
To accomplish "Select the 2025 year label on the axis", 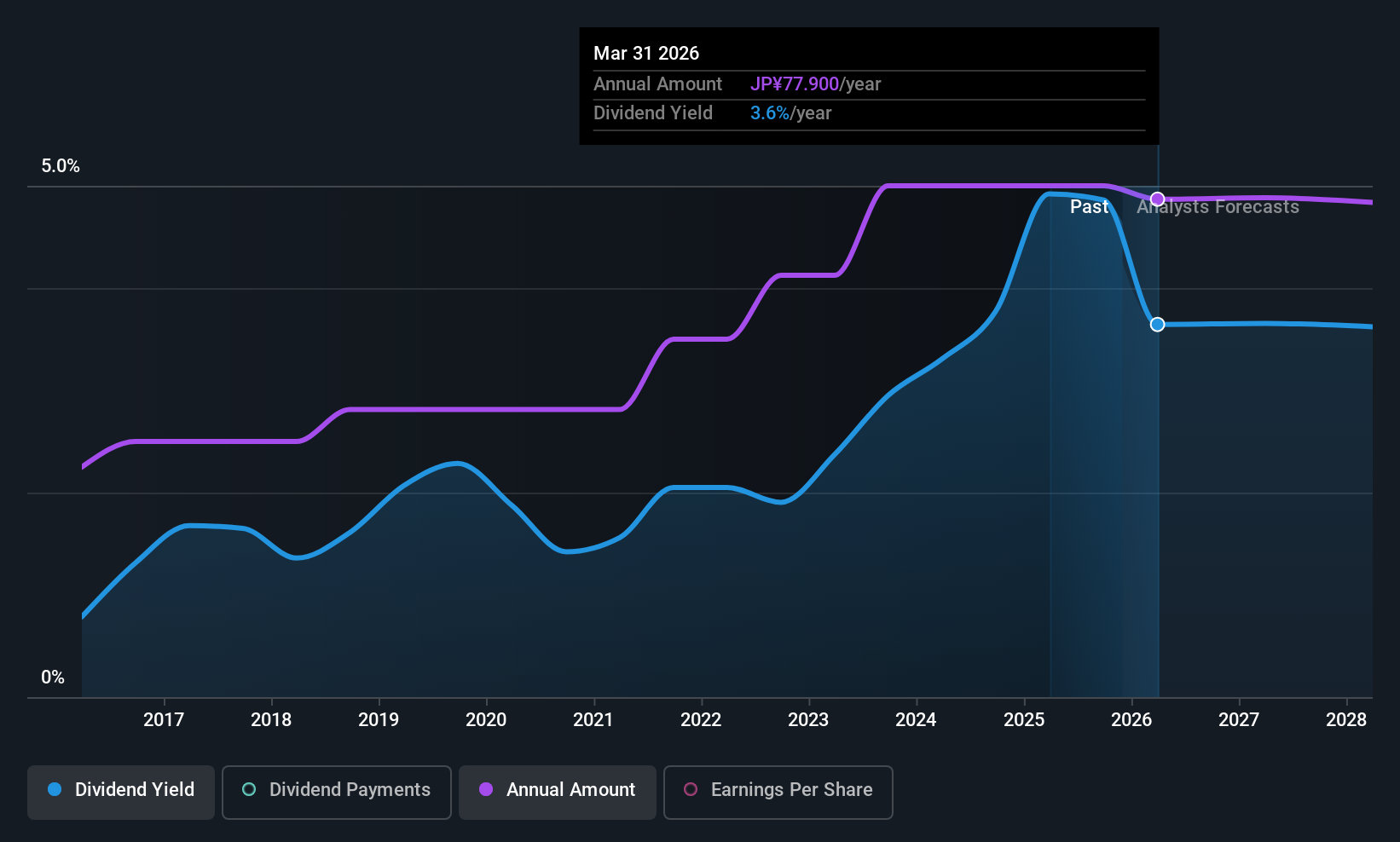I will click(1024, 720).
